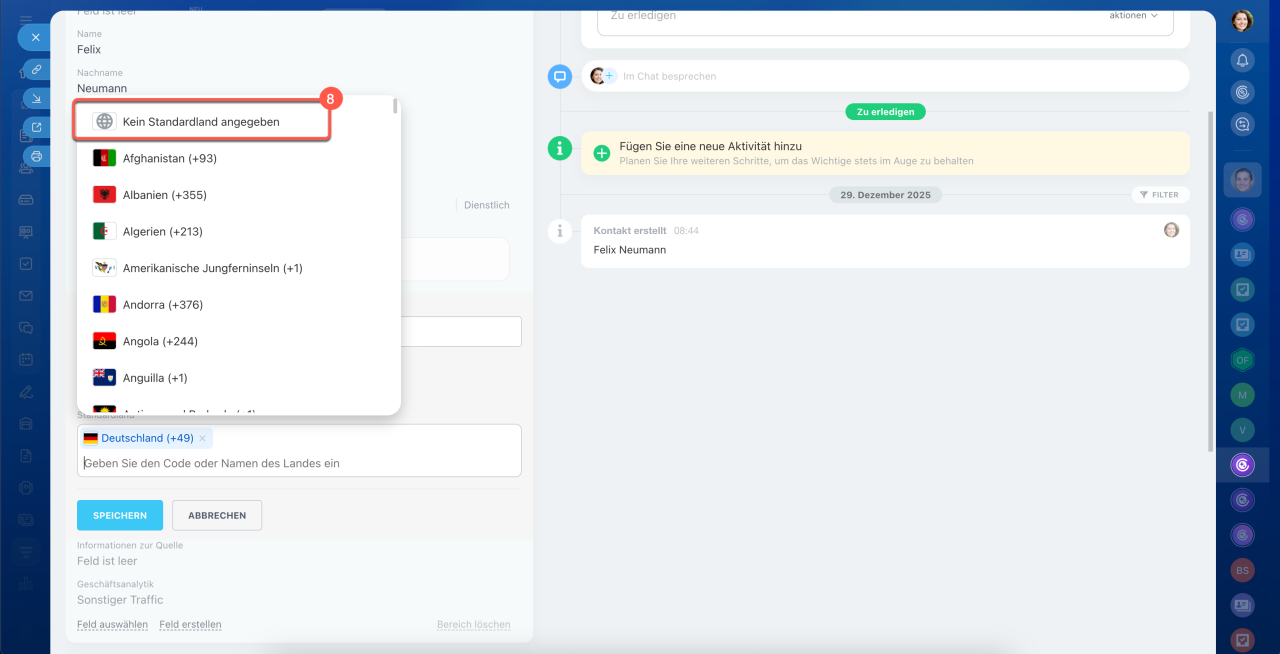Click the country dropdown list scrollbar
Image resolution: width=1280 pixels, height=654 pixels.
[x=396, y=105]
